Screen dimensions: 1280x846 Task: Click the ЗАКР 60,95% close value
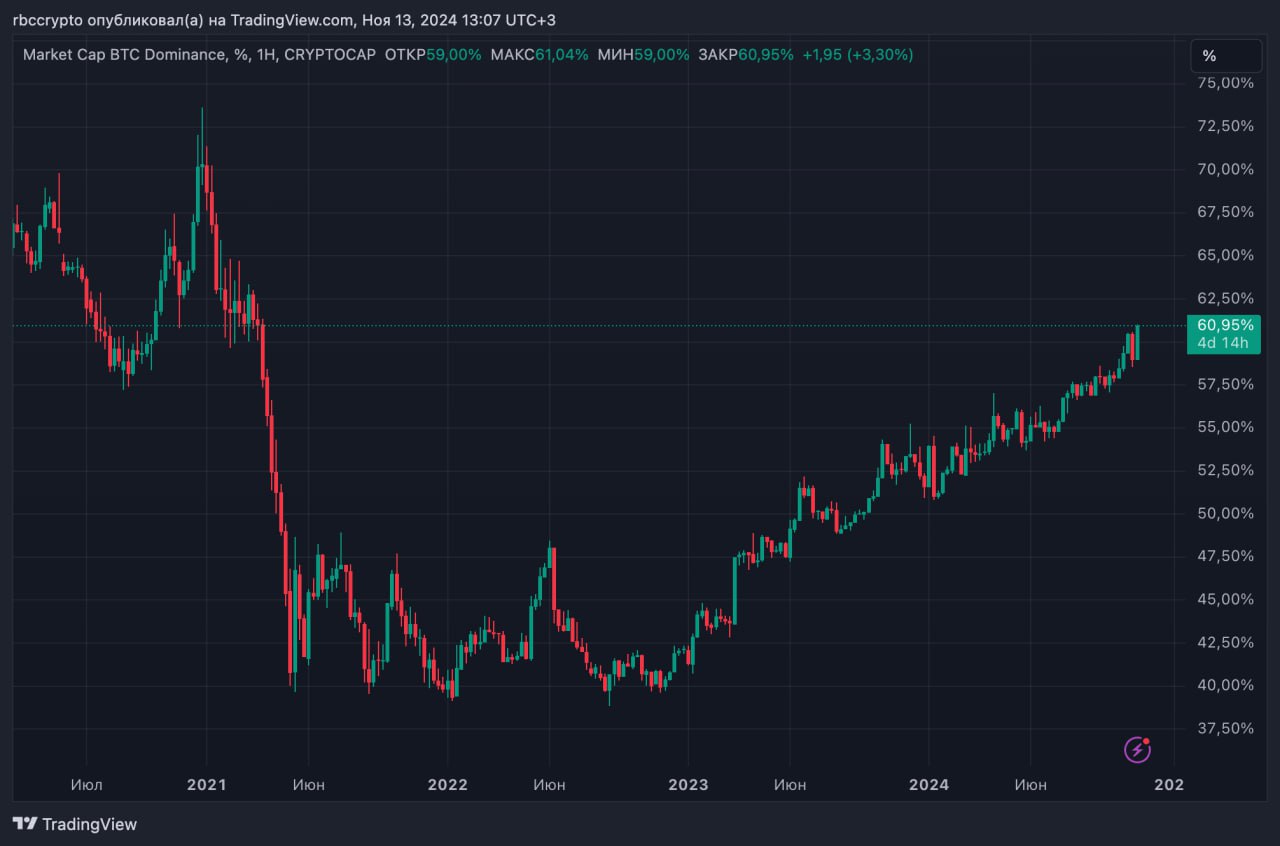click(x=746, y=55)
